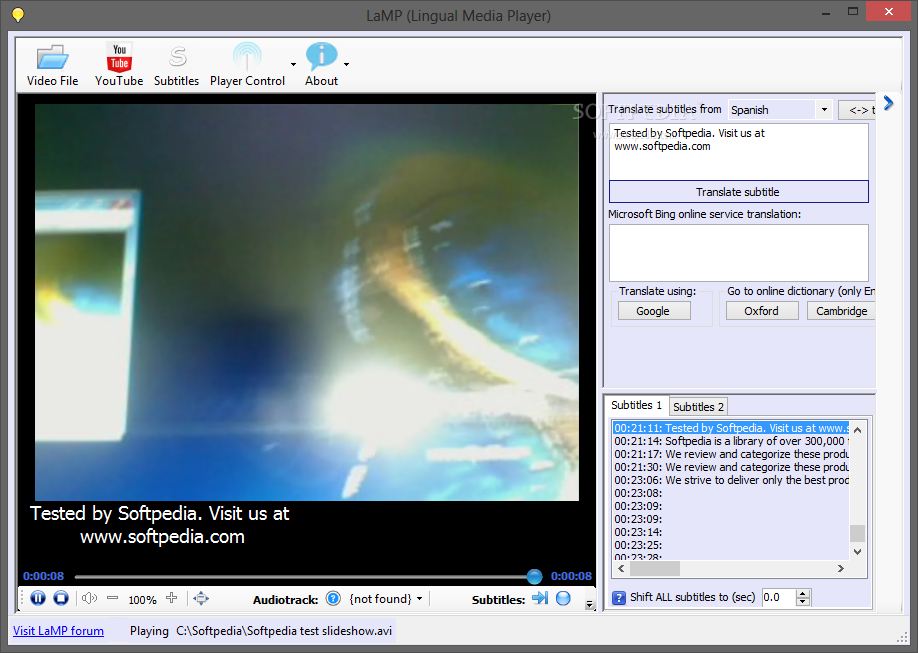
Task: Click the playing file path in status bar
Action: tap(284, 631)
